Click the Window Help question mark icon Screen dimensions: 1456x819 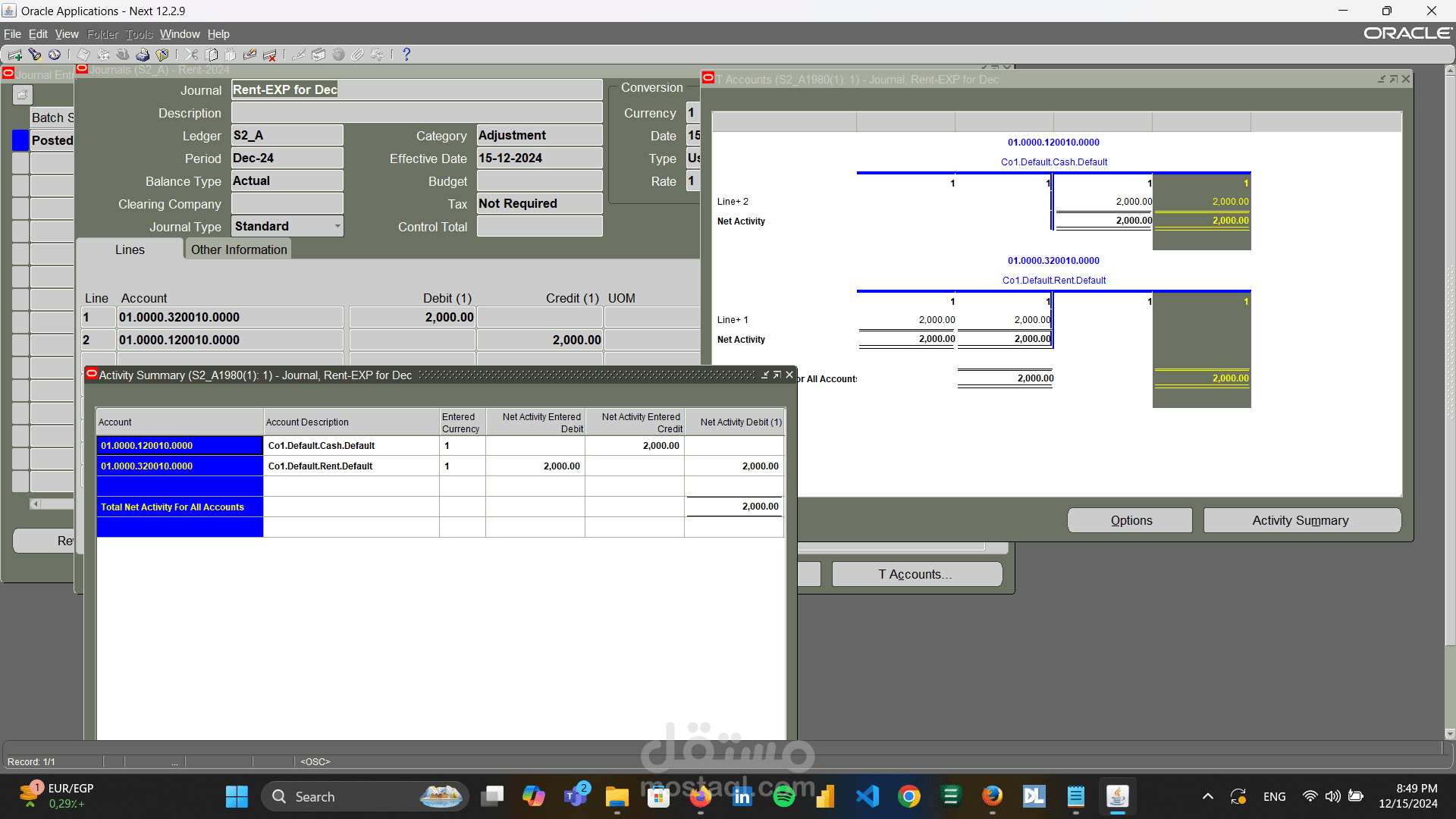click(406, 55)
